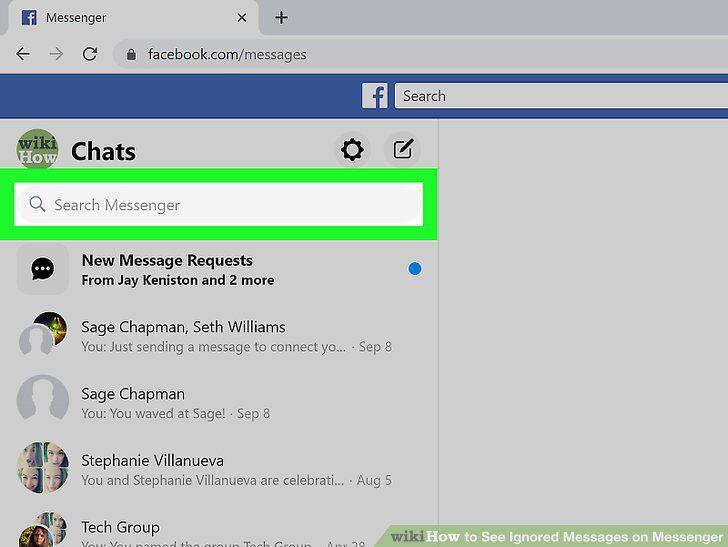Click the Facebook logo in the blue bar
The image size is (728, 547).
pyautogui.click(x=375, y=96)
